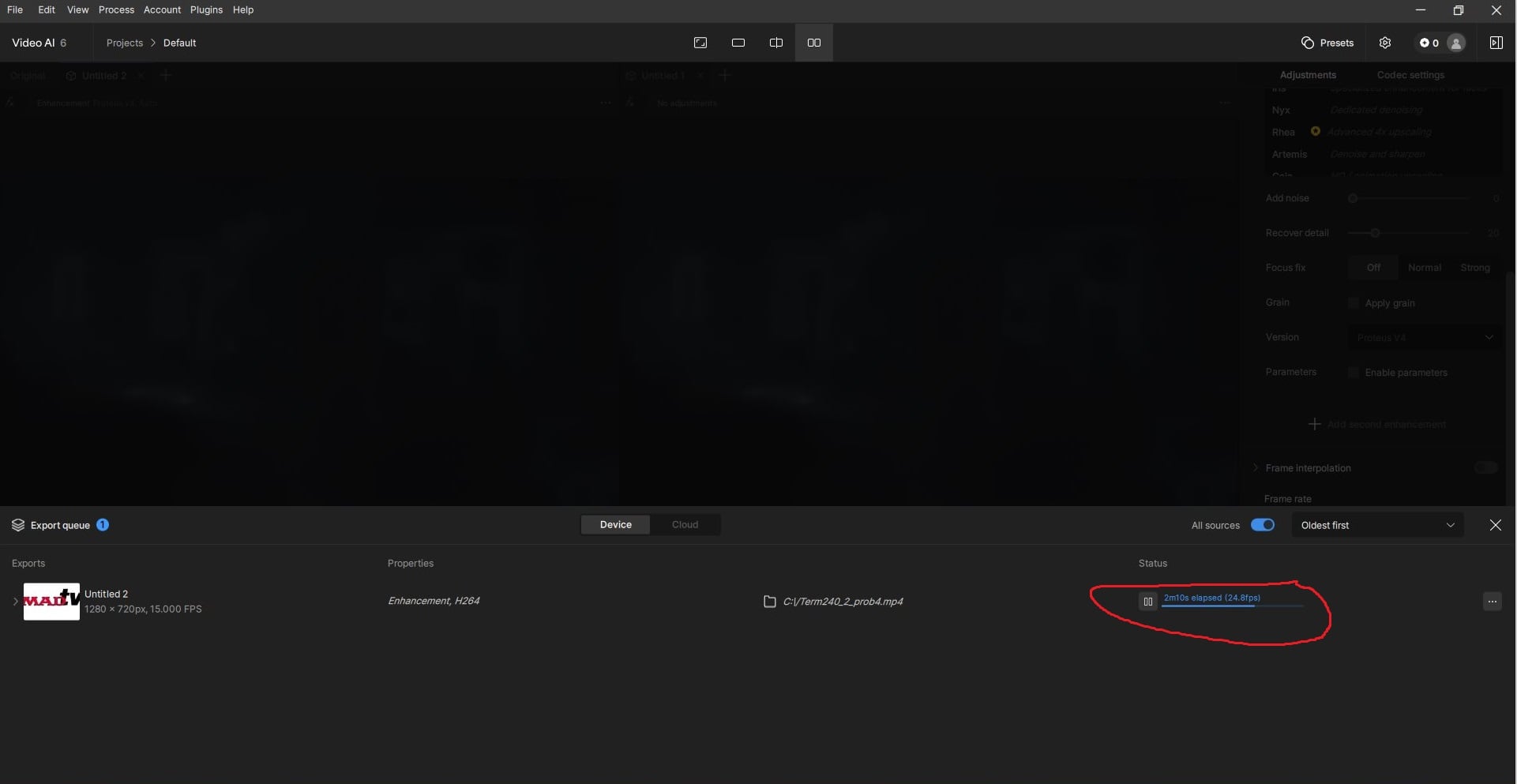This screenshot has width=1517, height=784.
Task: Navigate to Projects in breadcrumb
Action: point(125,43)
